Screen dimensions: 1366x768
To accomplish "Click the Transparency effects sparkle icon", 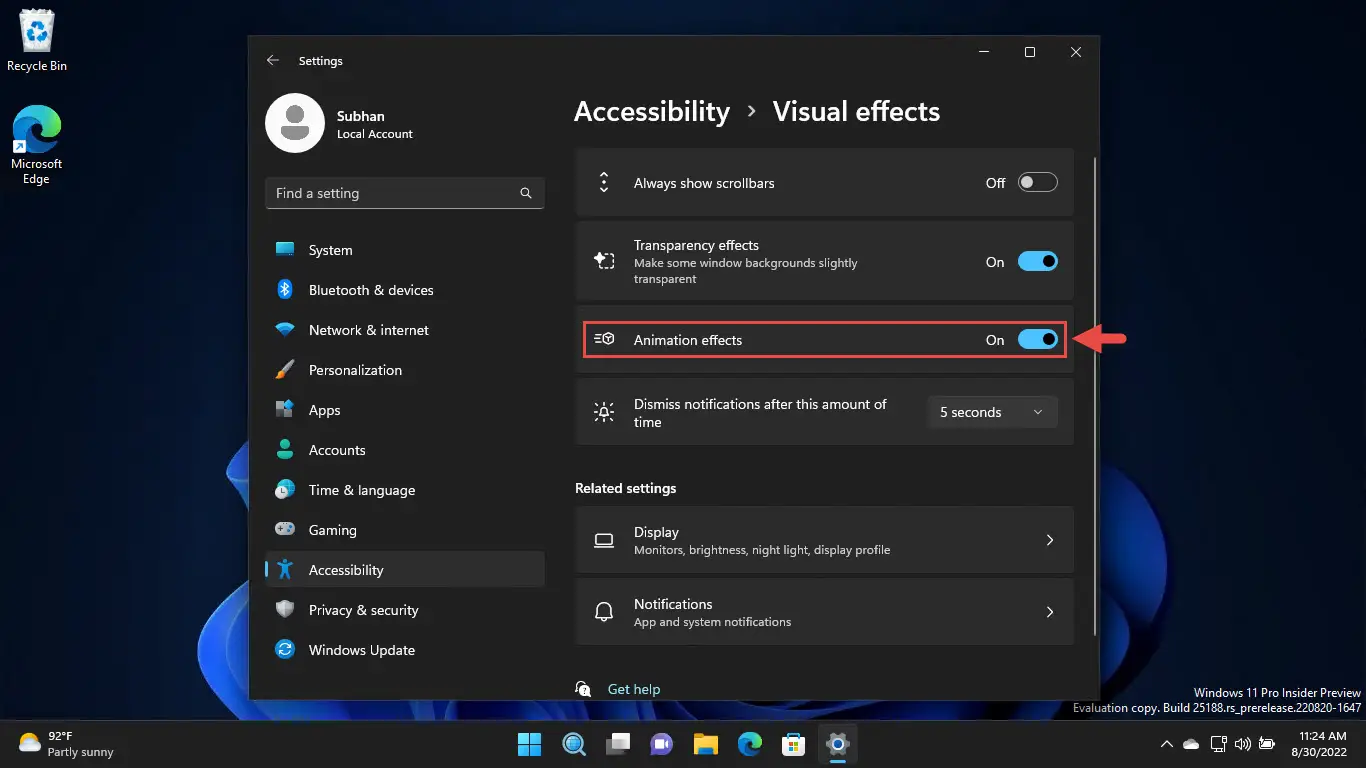I will (604, 261).
